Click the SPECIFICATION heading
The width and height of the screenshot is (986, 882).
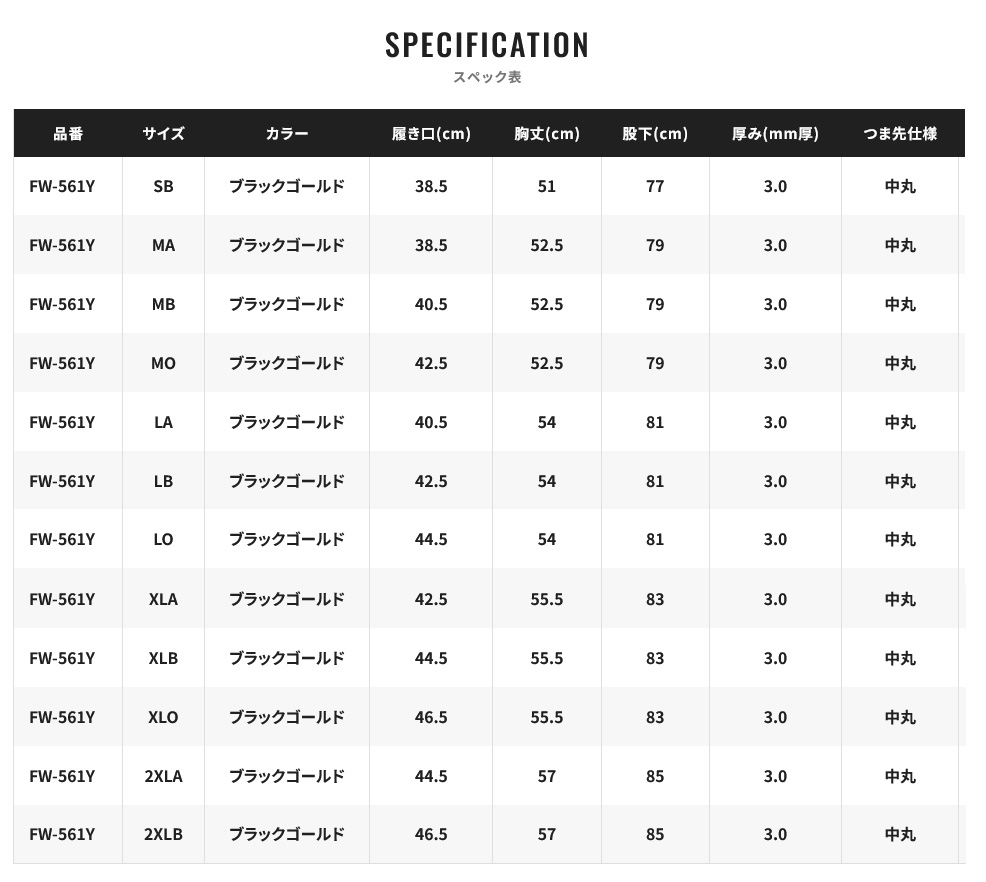tap(487, 45)
